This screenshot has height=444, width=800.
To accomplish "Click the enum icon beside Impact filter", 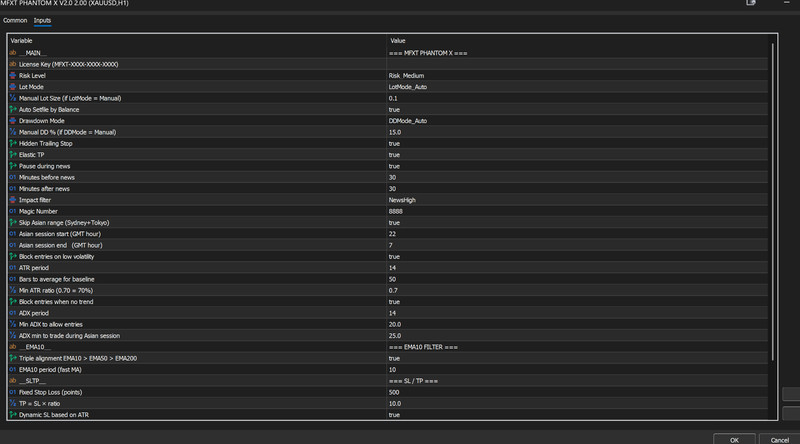I will [x=13, y=200].
